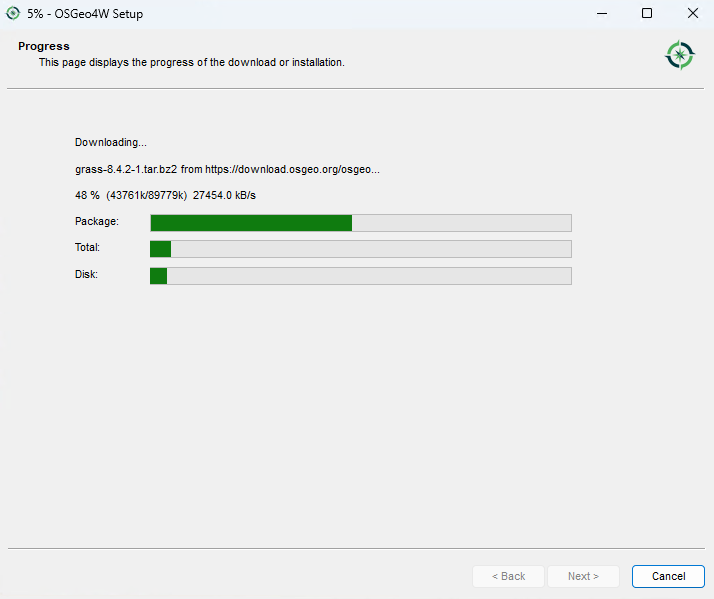
Task: Maximize the OSGeo4W Setup window
Action: [647, 13]
